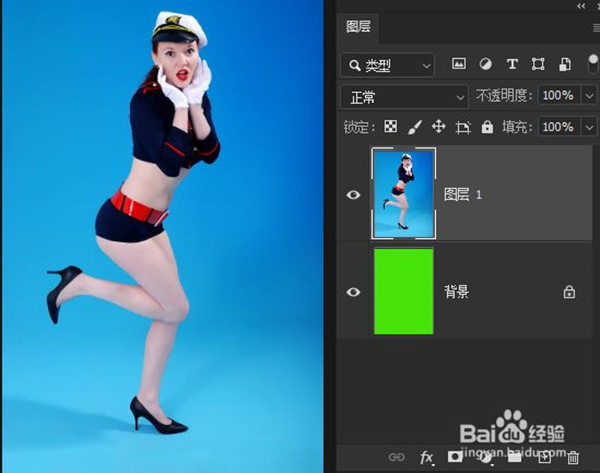Filter layers by shape layer icon
This screenshot has height=473, width=600.
click(538, 64)
